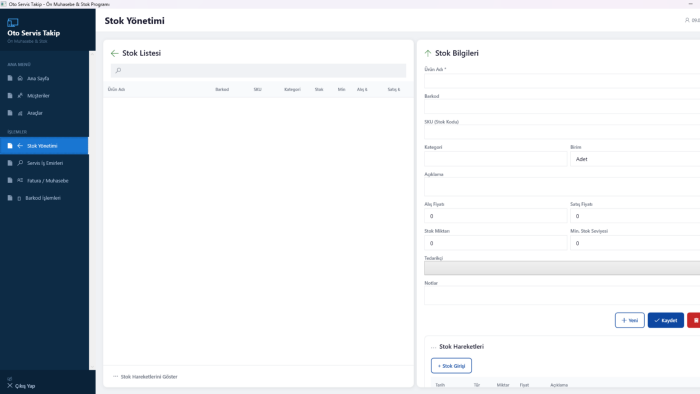Click the barcode icon beside Barkod İşlemleri
The height and width of the screenshot is (394, 700).
click(19, 198)
